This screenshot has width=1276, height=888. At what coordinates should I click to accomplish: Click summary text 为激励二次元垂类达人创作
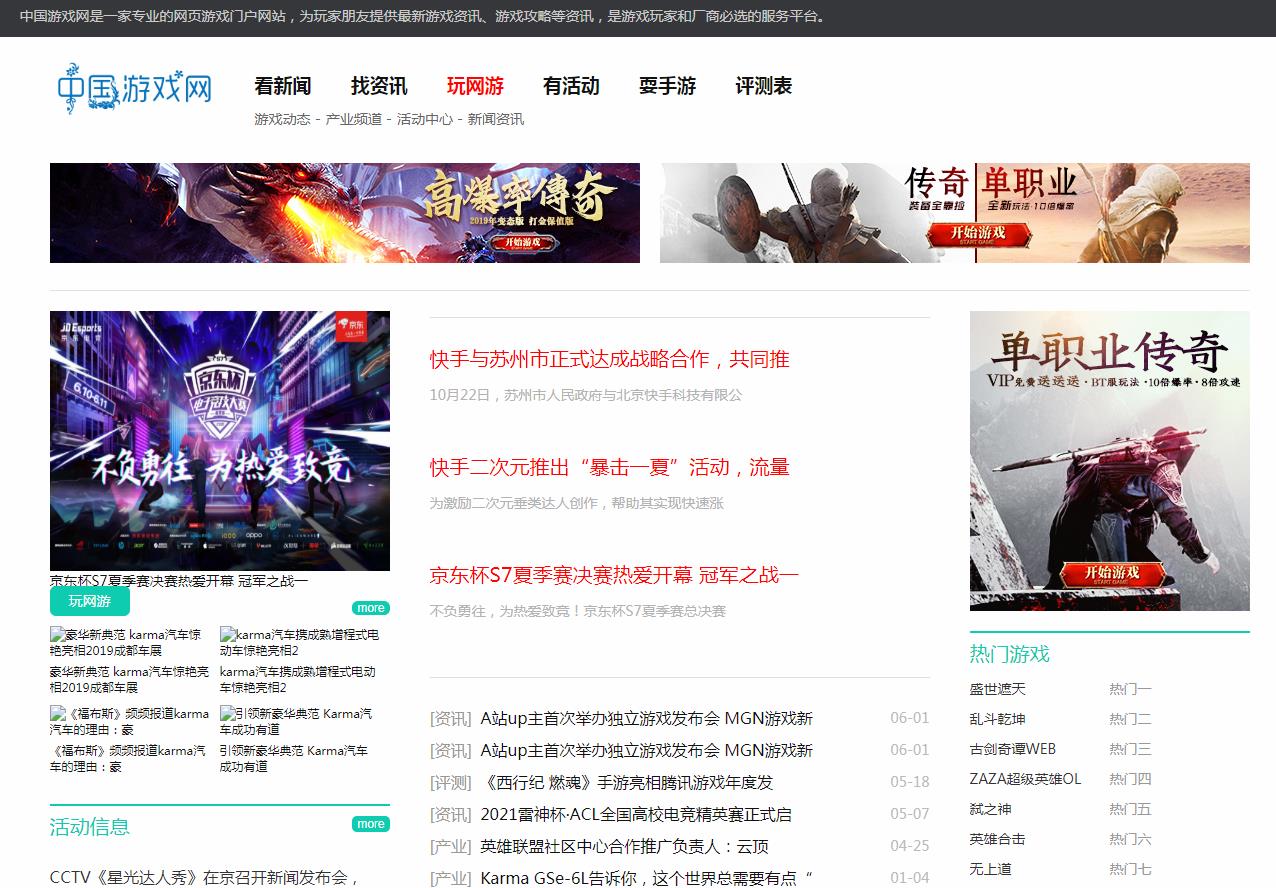click(x=577, y=503)
